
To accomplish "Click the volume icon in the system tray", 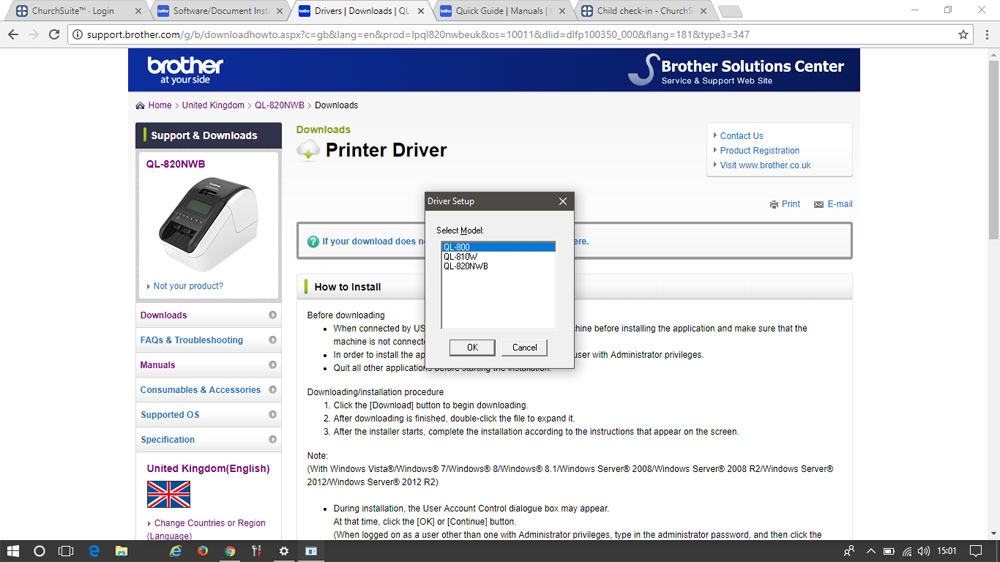I will point(923,551).
